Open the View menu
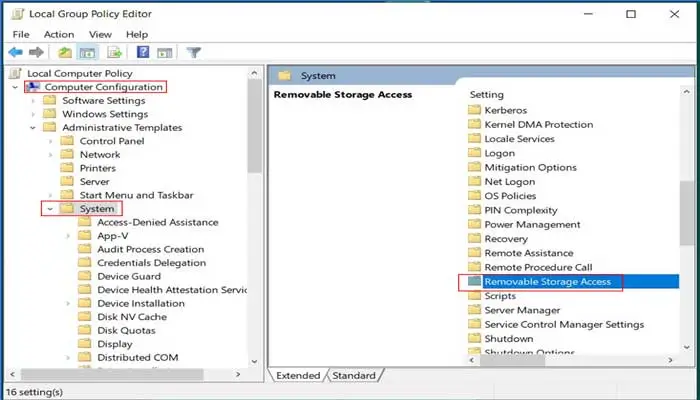The height and width of the screenshot is (400, 700). [x=100, y=34]
